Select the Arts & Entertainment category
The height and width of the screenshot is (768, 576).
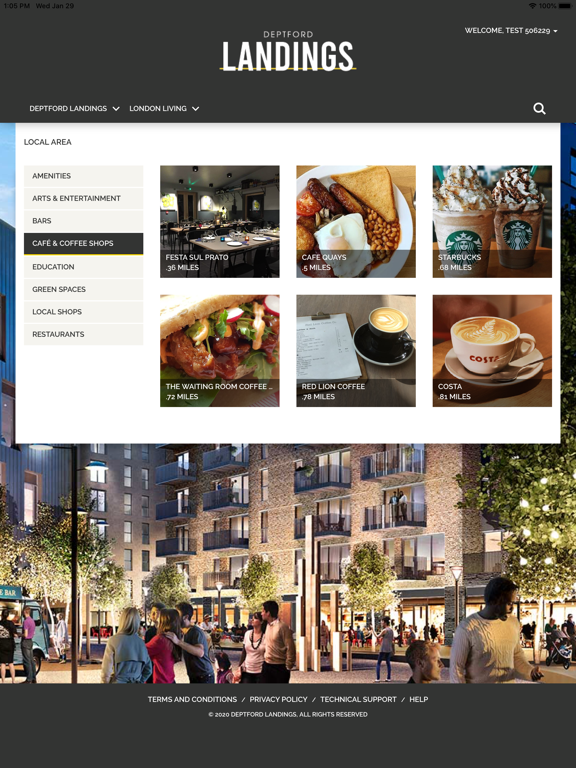click(x=83, y=198)
